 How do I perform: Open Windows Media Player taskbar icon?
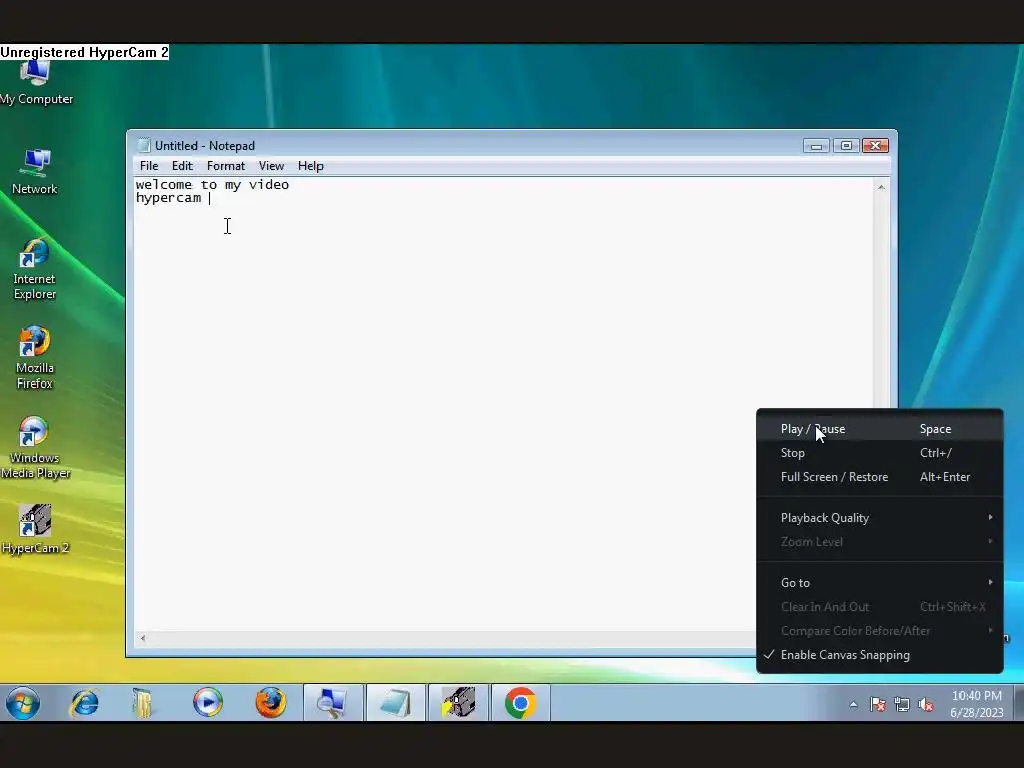(208, 703)
